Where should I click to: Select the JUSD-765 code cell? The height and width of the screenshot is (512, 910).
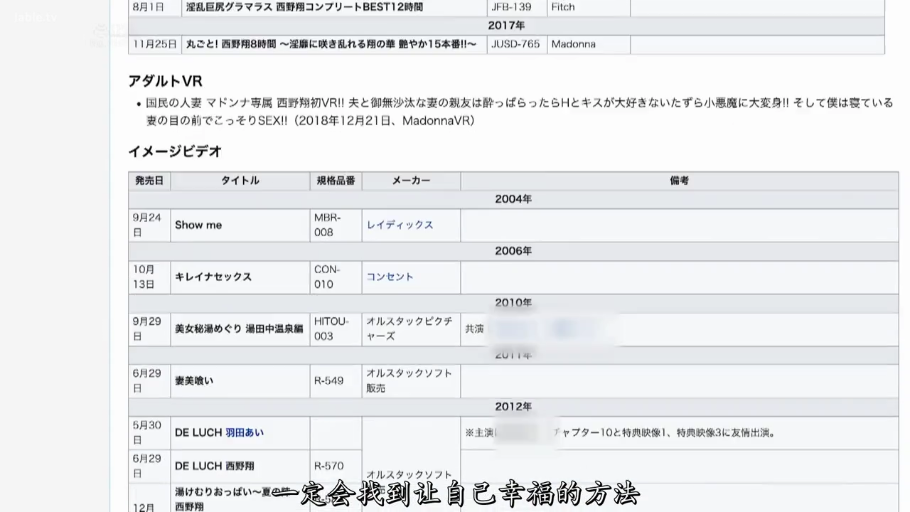[x=516, y=44]
